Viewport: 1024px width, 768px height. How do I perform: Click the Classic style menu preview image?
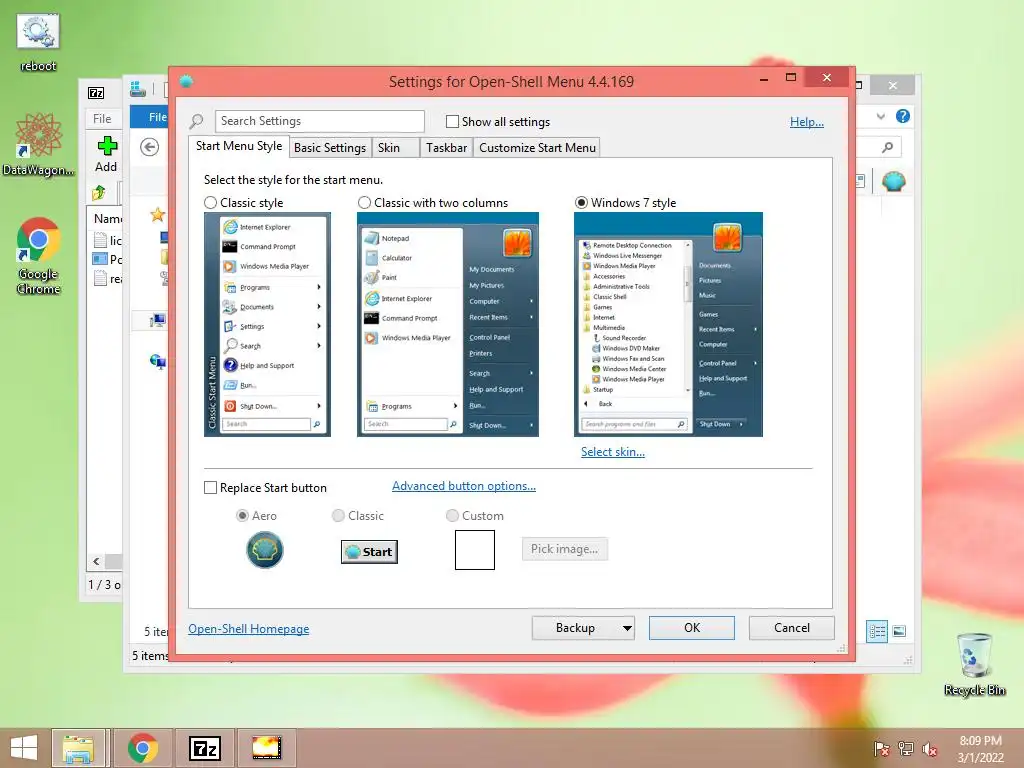pos(267,325)
